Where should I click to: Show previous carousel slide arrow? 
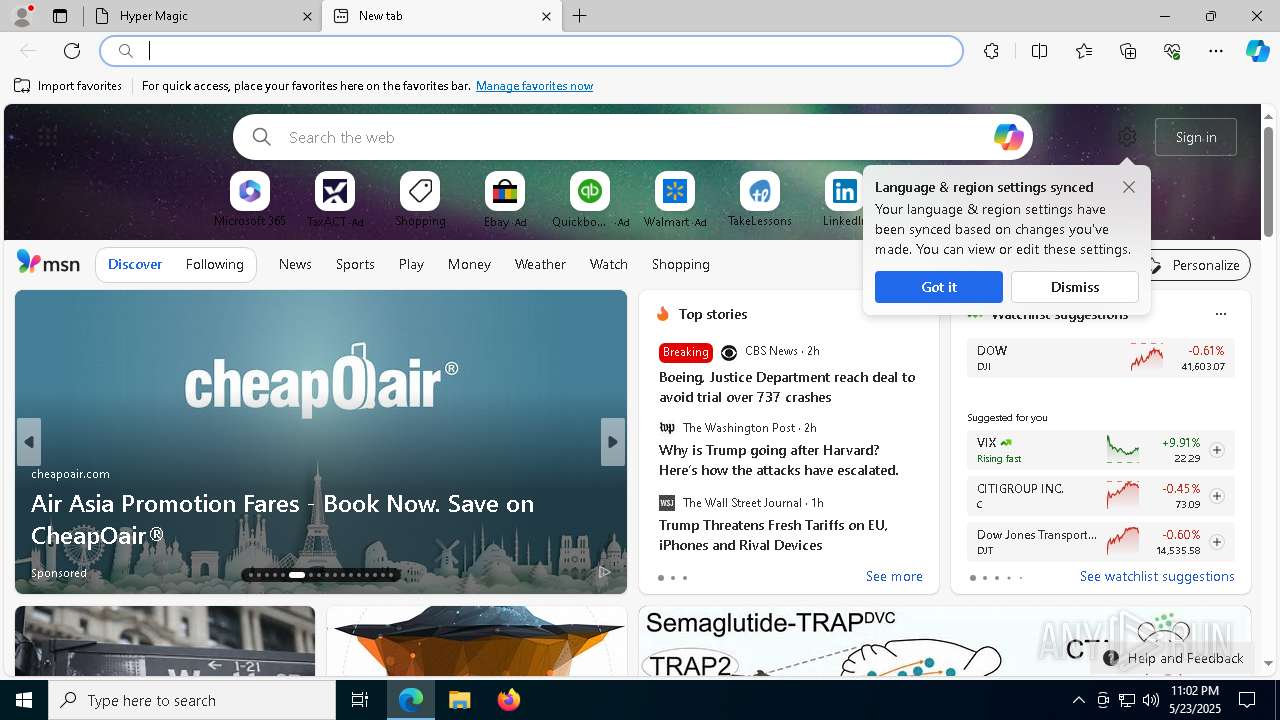point(29,442)
